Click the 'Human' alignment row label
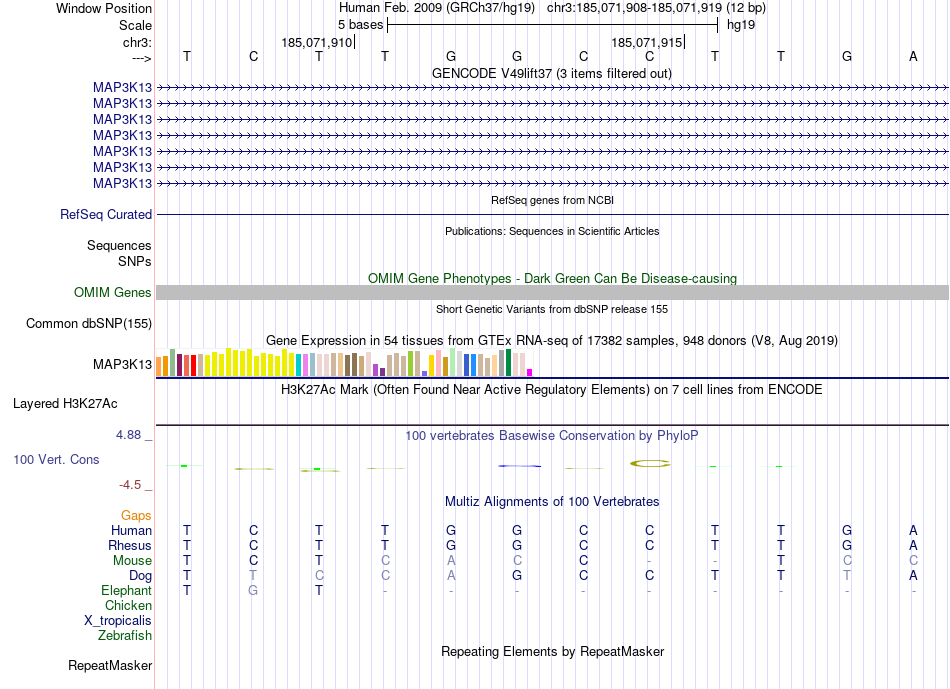The image size is (950, 689). pos(131,531)
